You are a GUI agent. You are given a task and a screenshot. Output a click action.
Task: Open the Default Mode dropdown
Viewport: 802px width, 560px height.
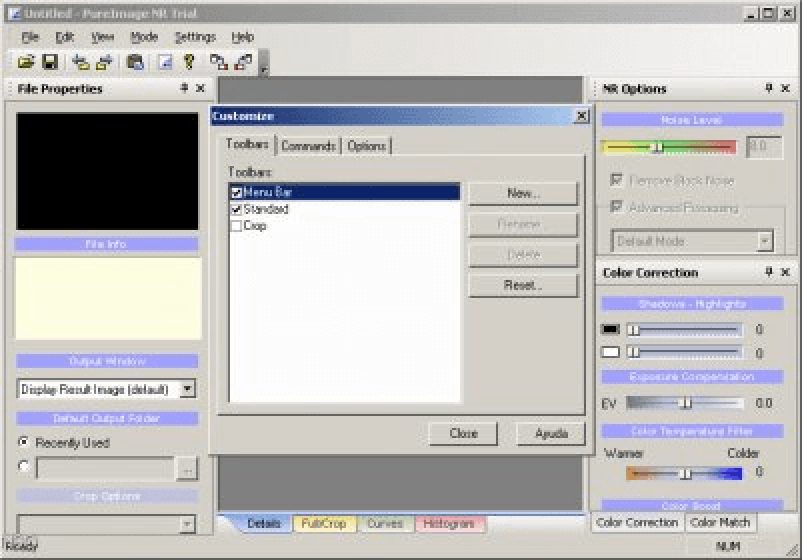click(765, 241)
